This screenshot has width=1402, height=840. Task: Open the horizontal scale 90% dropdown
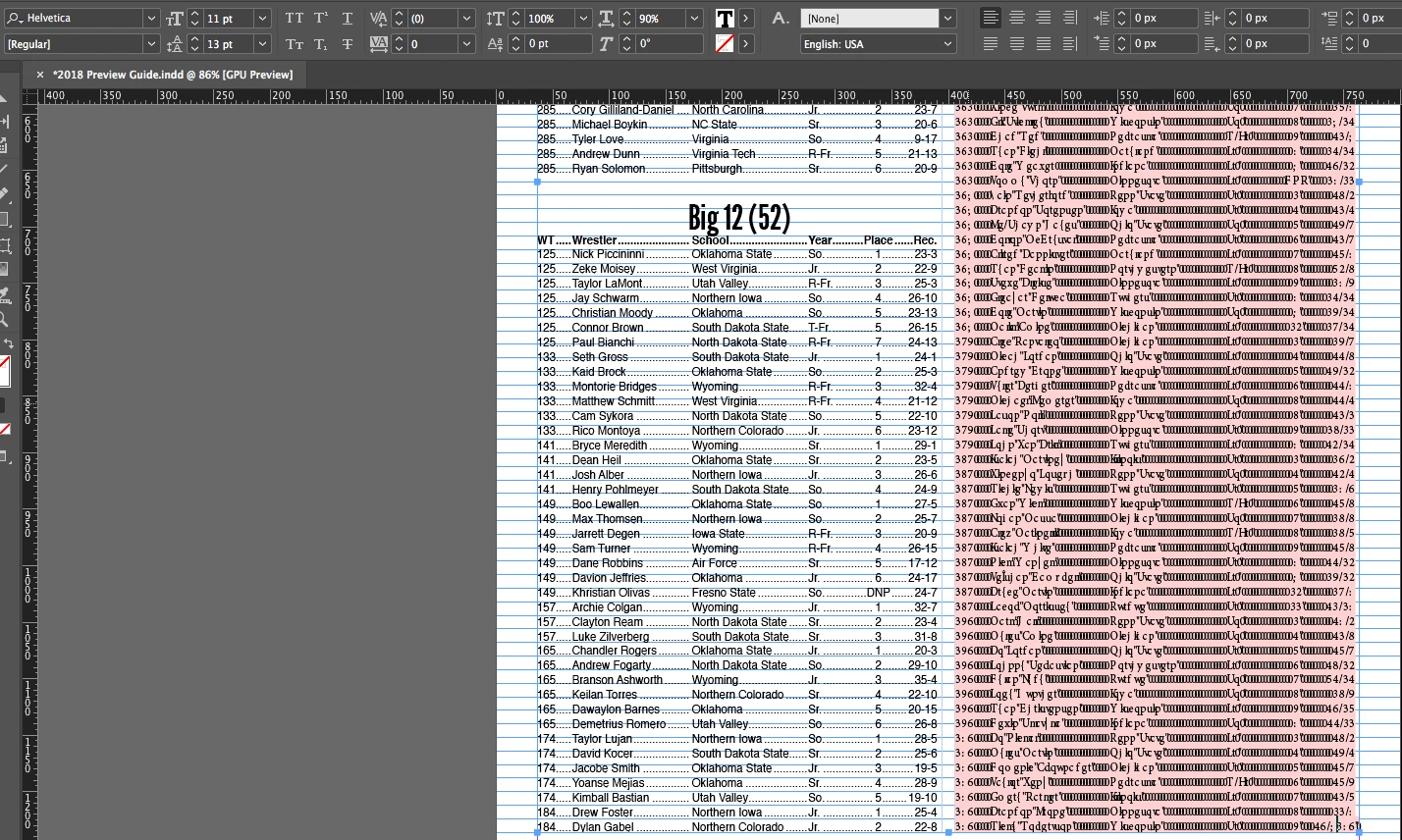coord(695,19)
